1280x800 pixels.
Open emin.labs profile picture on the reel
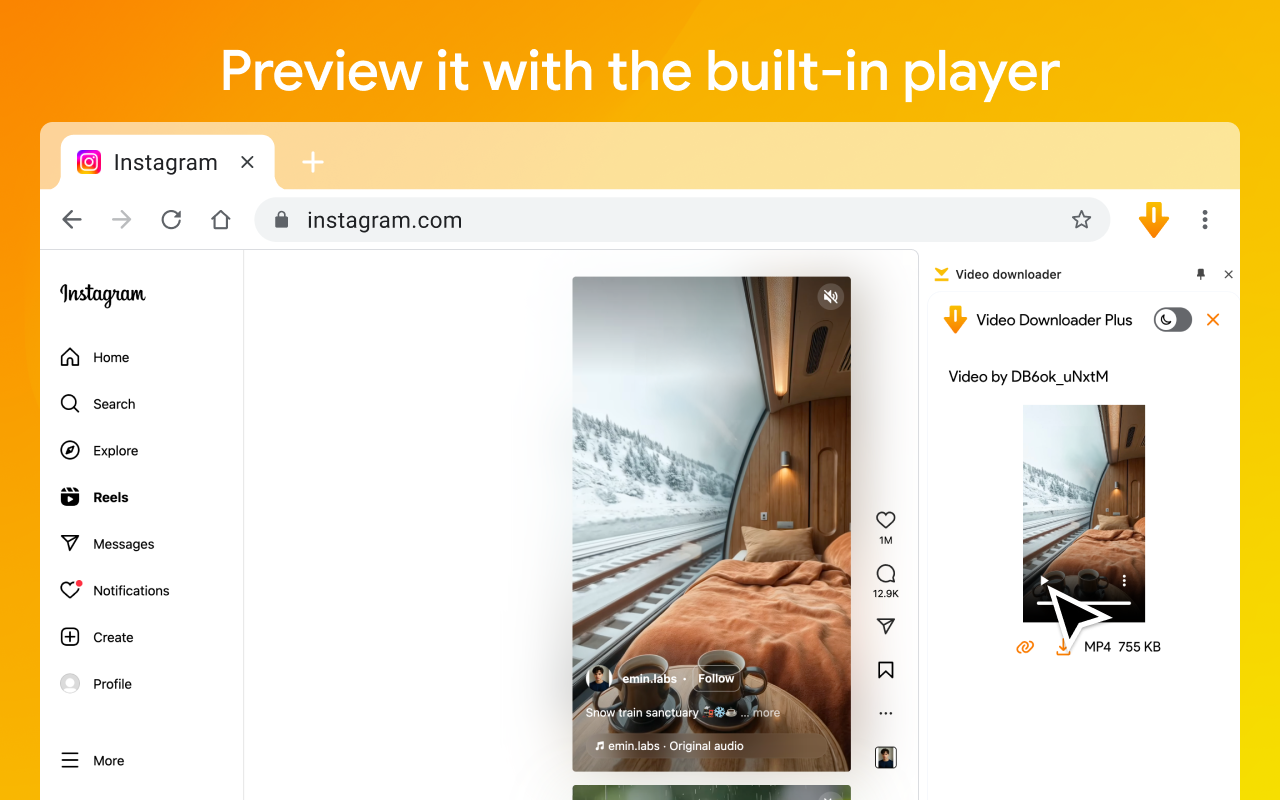599,678
